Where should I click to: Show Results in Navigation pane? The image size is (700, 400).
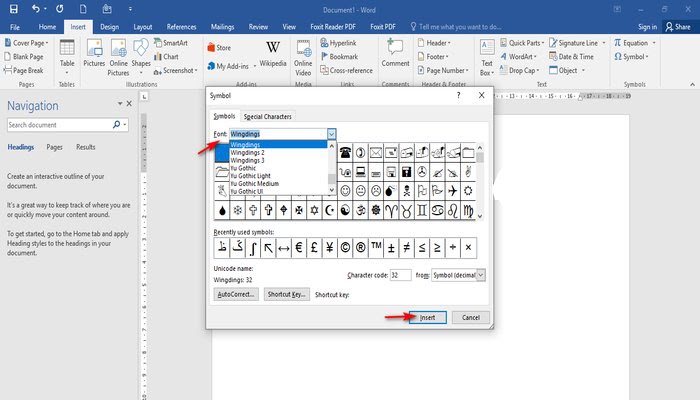86,147
